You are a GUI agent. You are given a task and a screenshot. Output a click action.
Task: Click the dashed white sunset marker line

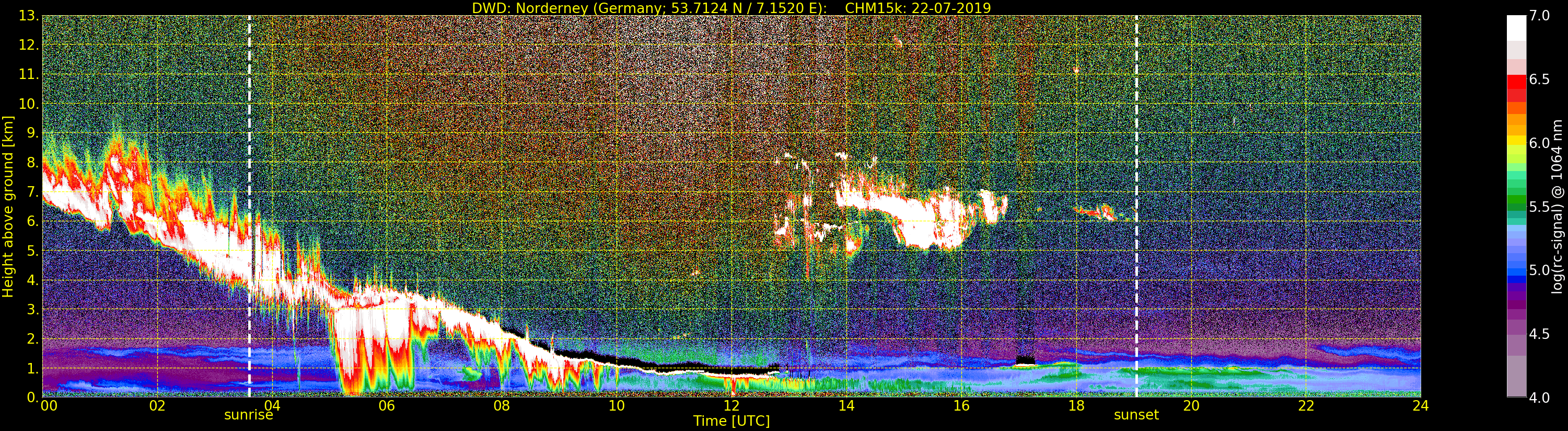1136,206
